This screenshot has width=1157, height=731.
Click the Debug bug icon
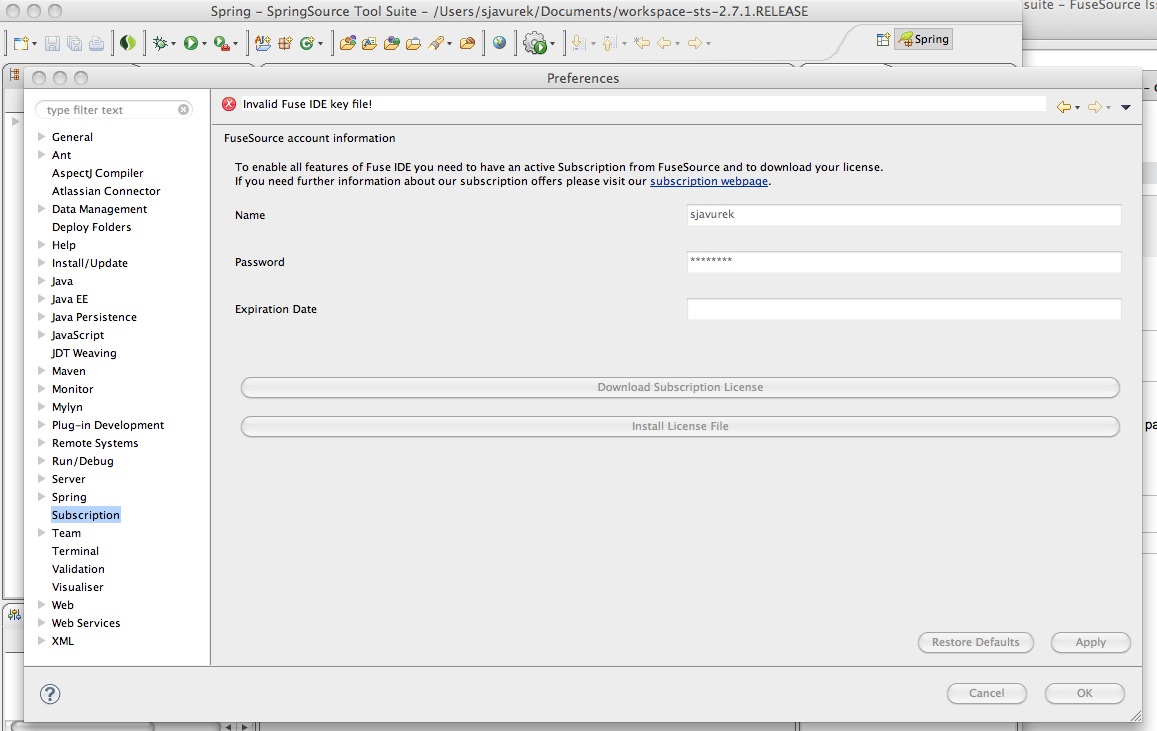click(159, 44)
